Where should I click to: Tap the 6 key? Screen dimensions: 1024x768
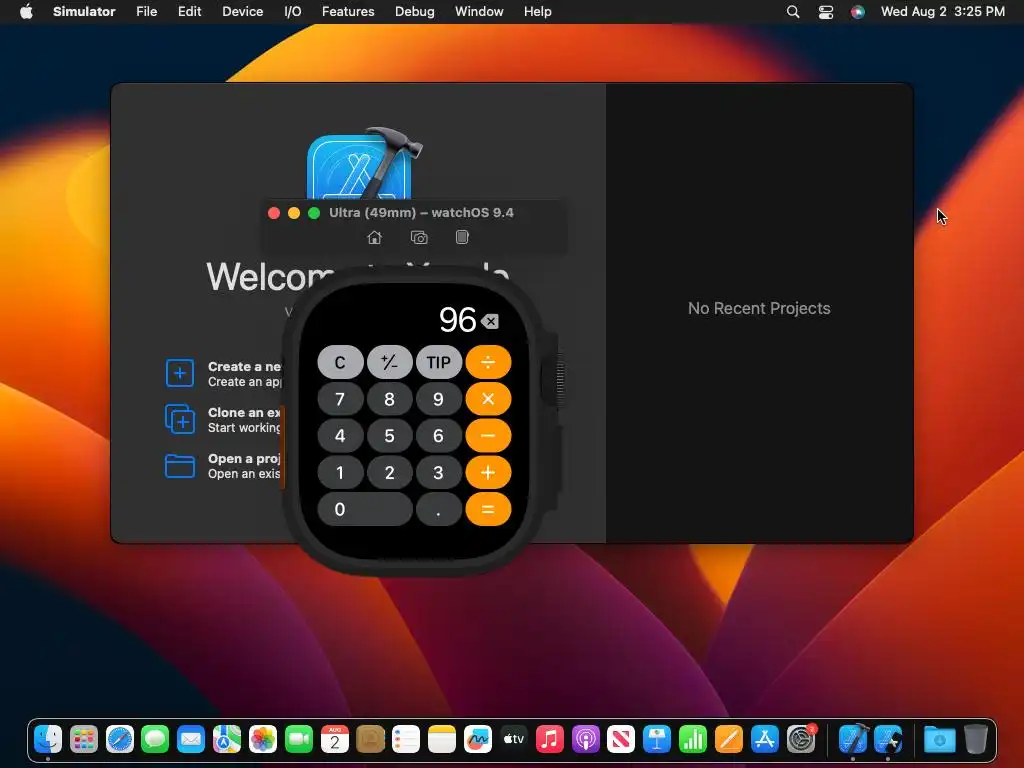point(439,436)
